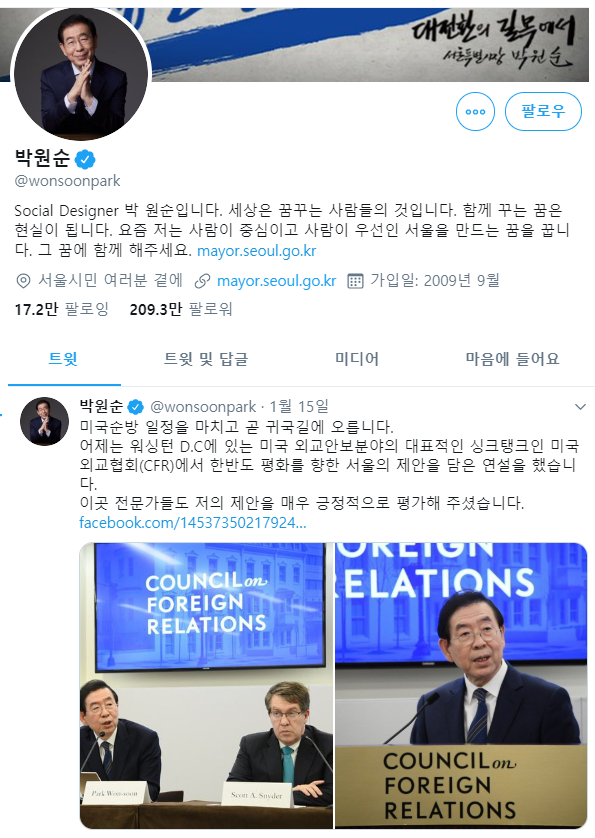Viewport: 595px width, 838px height.
Task: Expand the tweet options chevron
Action: 580,407
